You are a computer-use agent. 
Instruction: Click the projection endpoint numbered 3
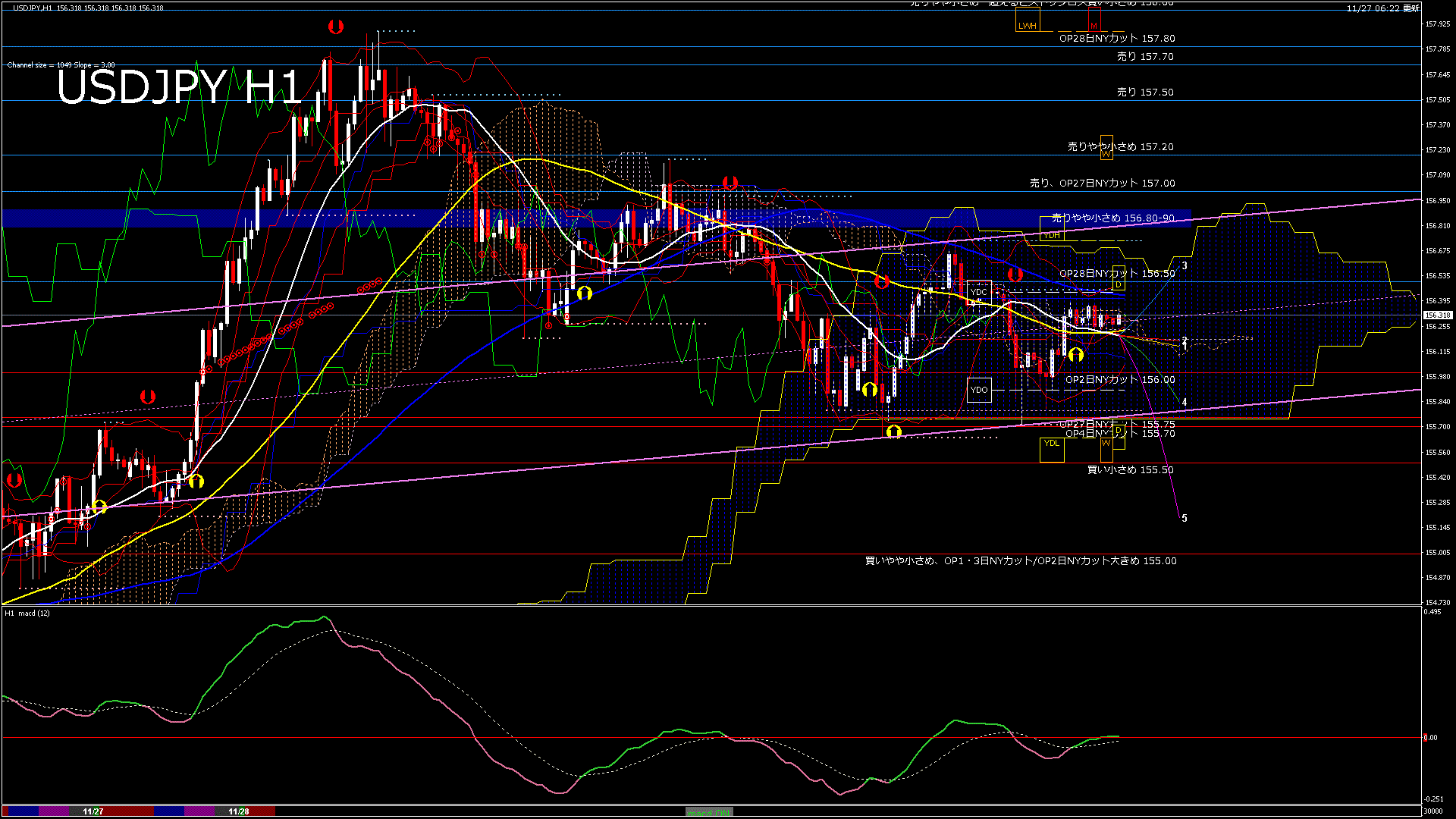(x=1184, y=266)
